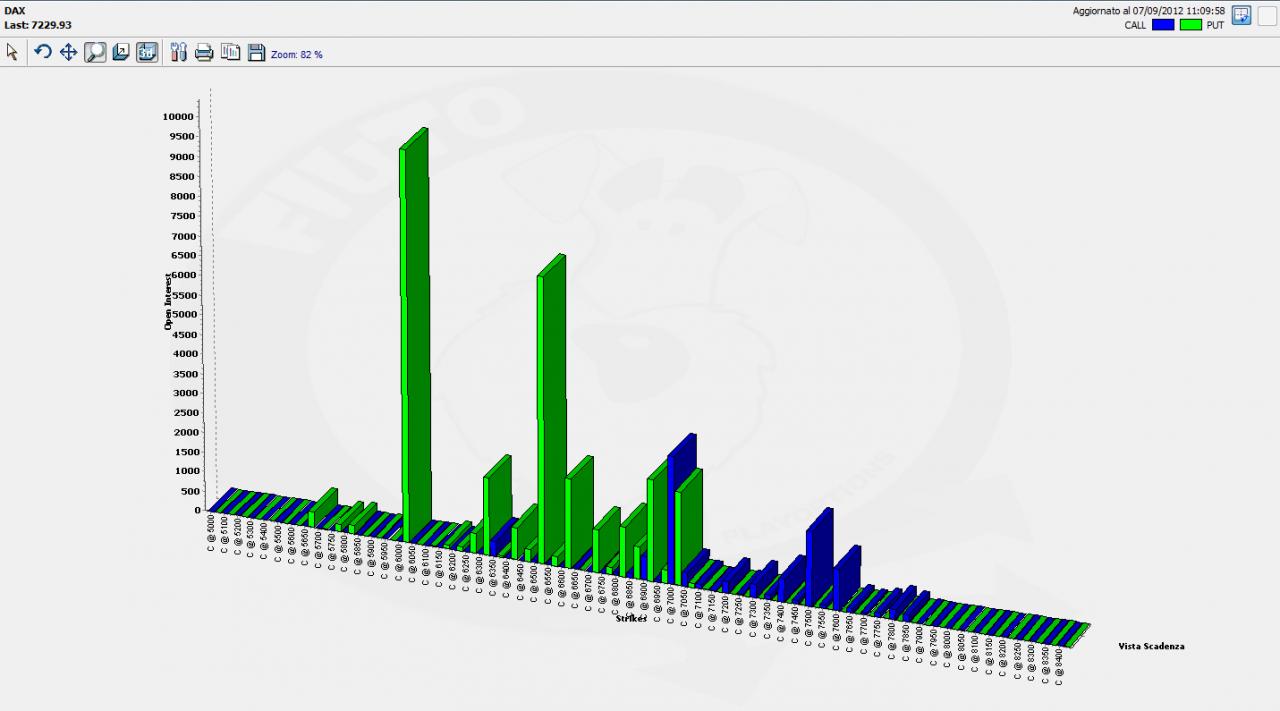1280x711 pixels.
Task: Open chart settings tools icon
Action: (x=179, y=52)
